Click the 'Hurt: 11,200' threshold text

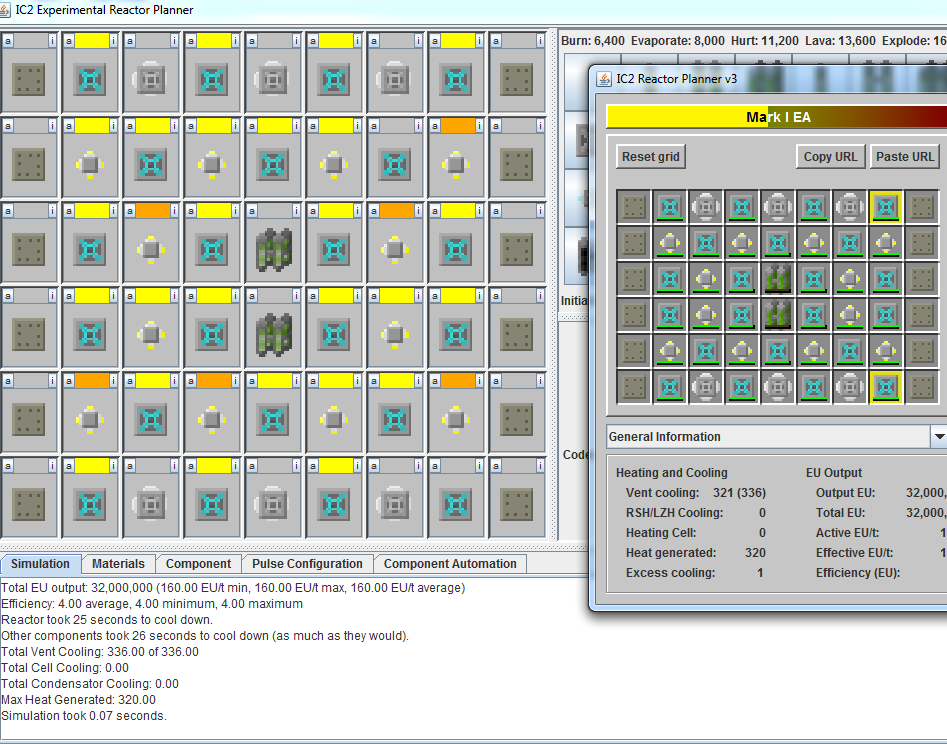pyautogui.click(x=765, y=40)
